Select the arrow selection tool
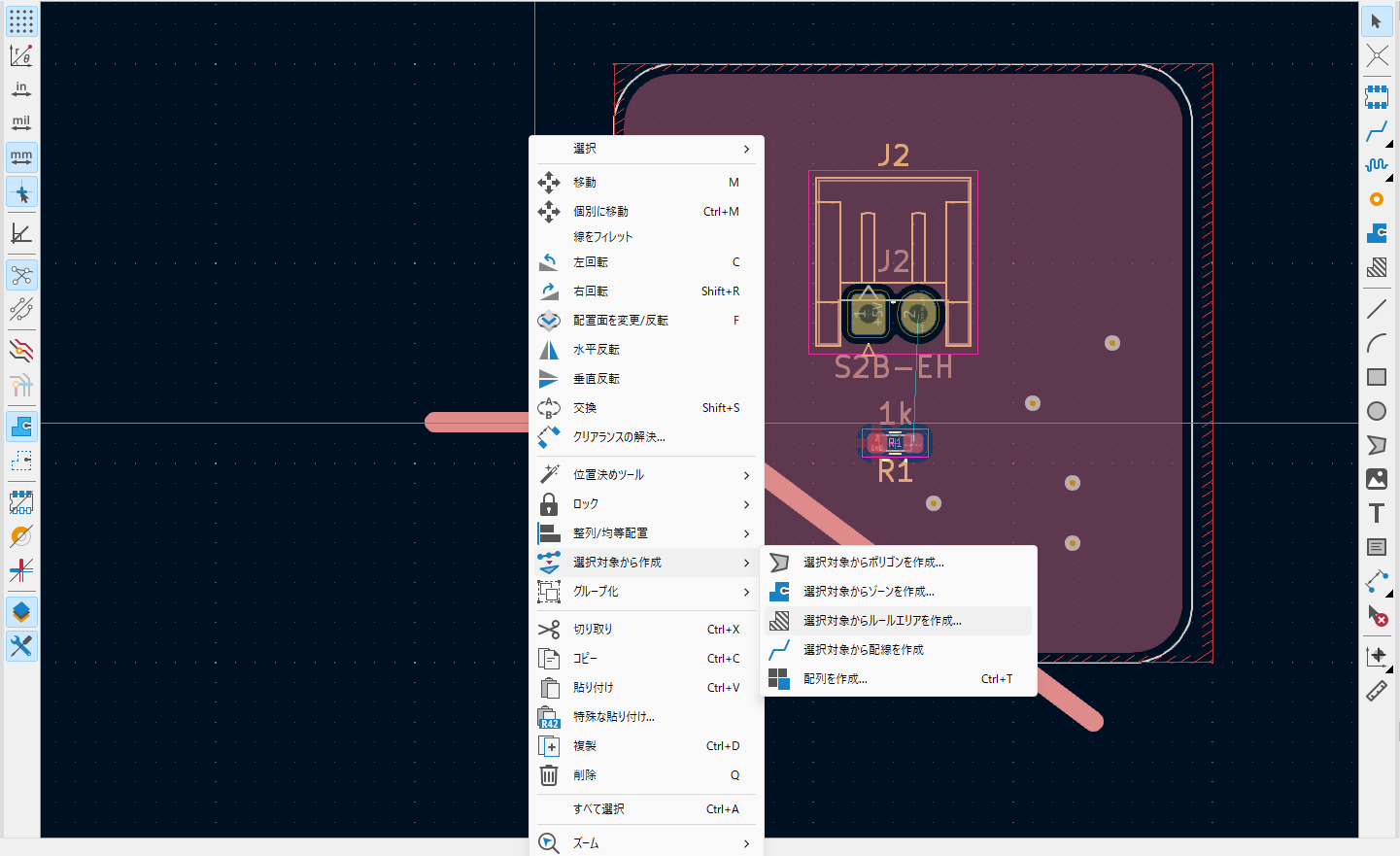The image size is (1400, 856). tap(1377, 21)
